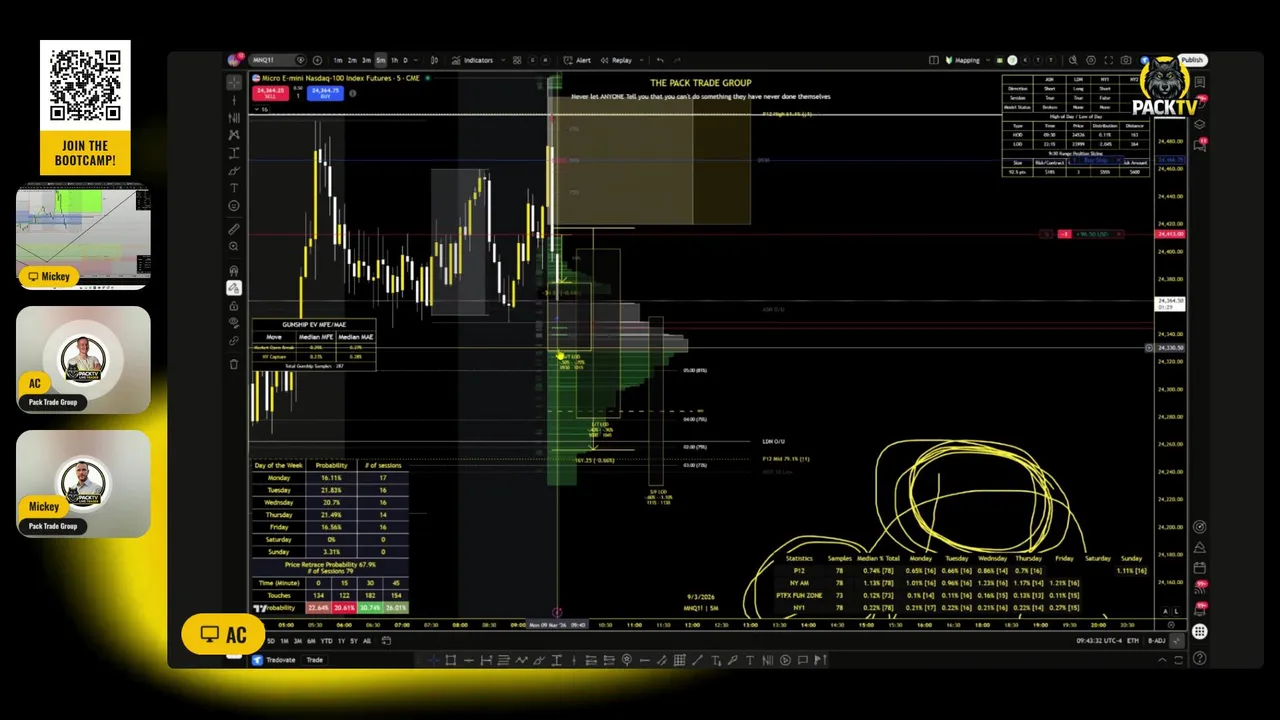Toggle log scale L on the price axis
The height and width of the screenshot is (720, 1280).
(1176, 611)
